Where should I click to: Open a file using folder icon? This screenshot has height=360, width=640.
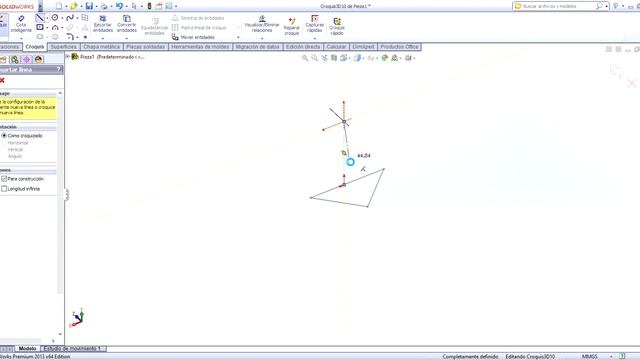click(73, 6)
